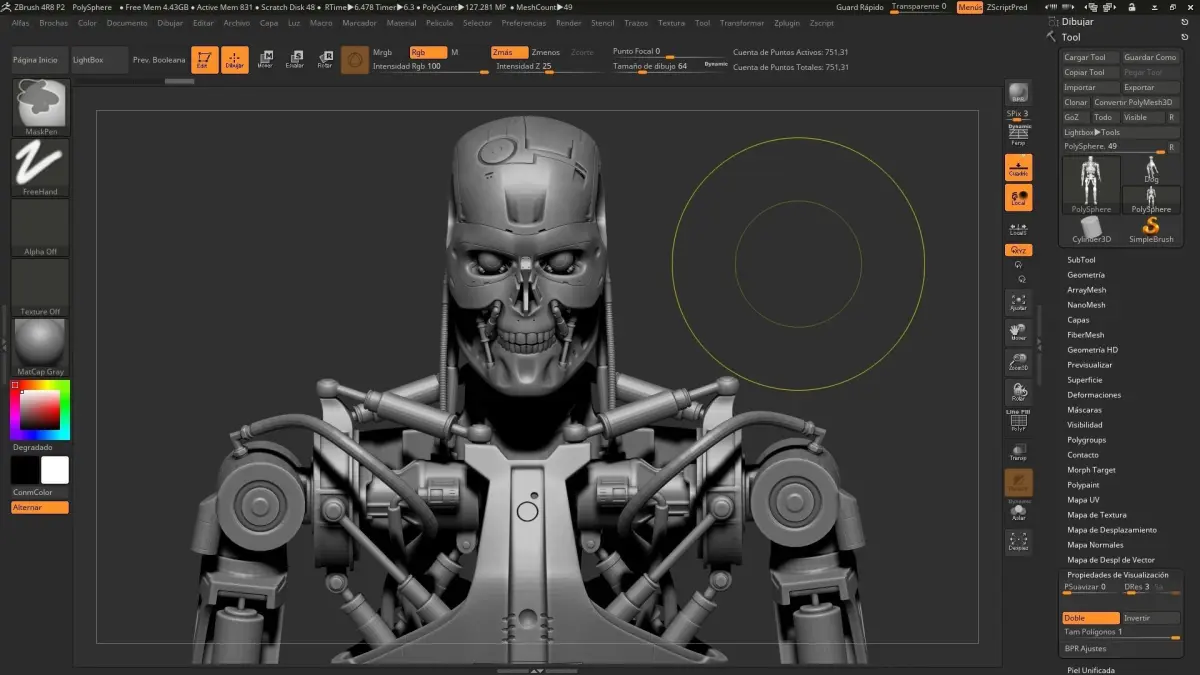
Task: Click the Cargar Tool button
Action: (x=1090, y=58)
